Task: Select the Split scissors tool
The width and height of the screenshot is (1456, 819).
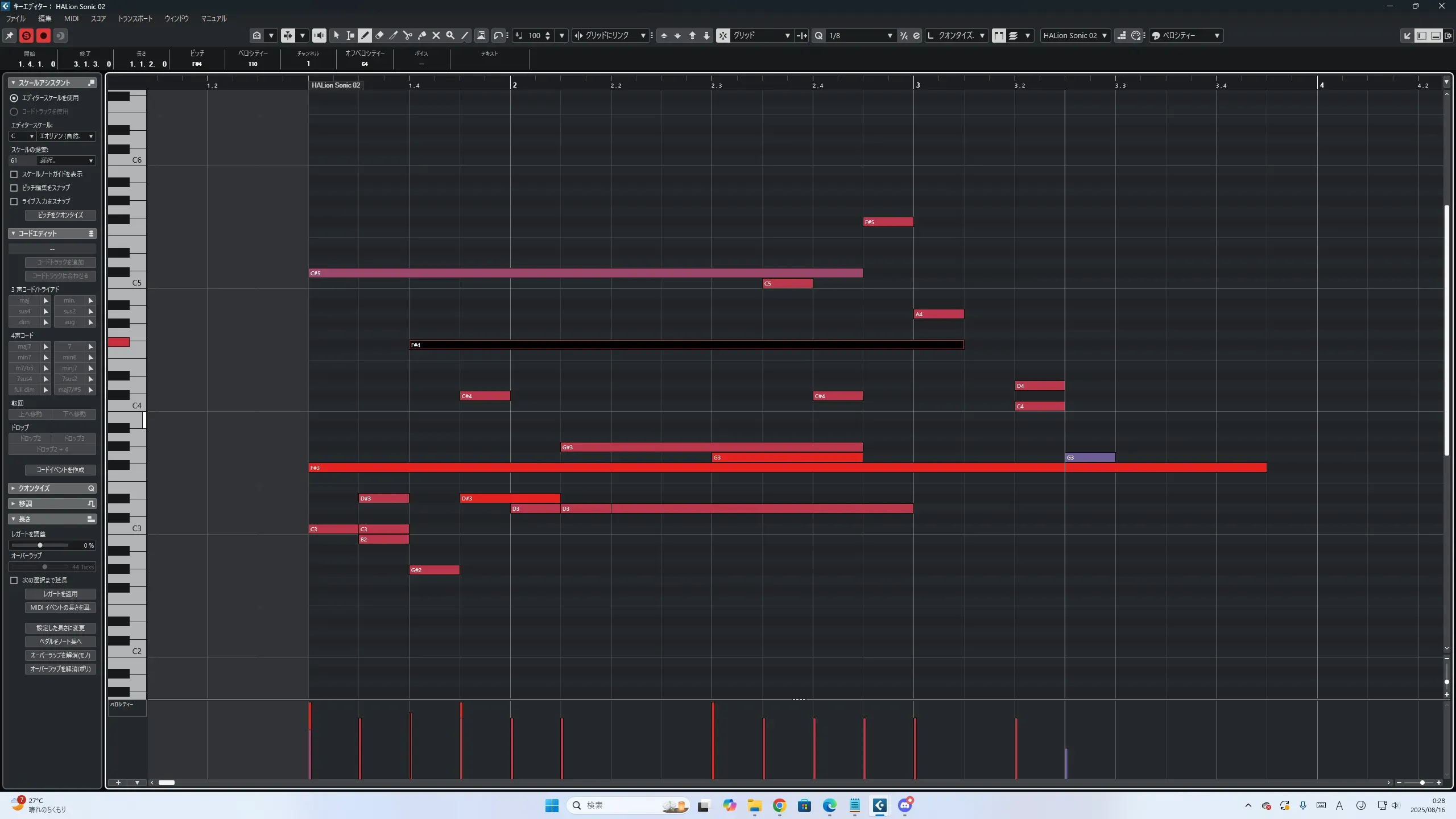Action: click(x=408, y=35)
